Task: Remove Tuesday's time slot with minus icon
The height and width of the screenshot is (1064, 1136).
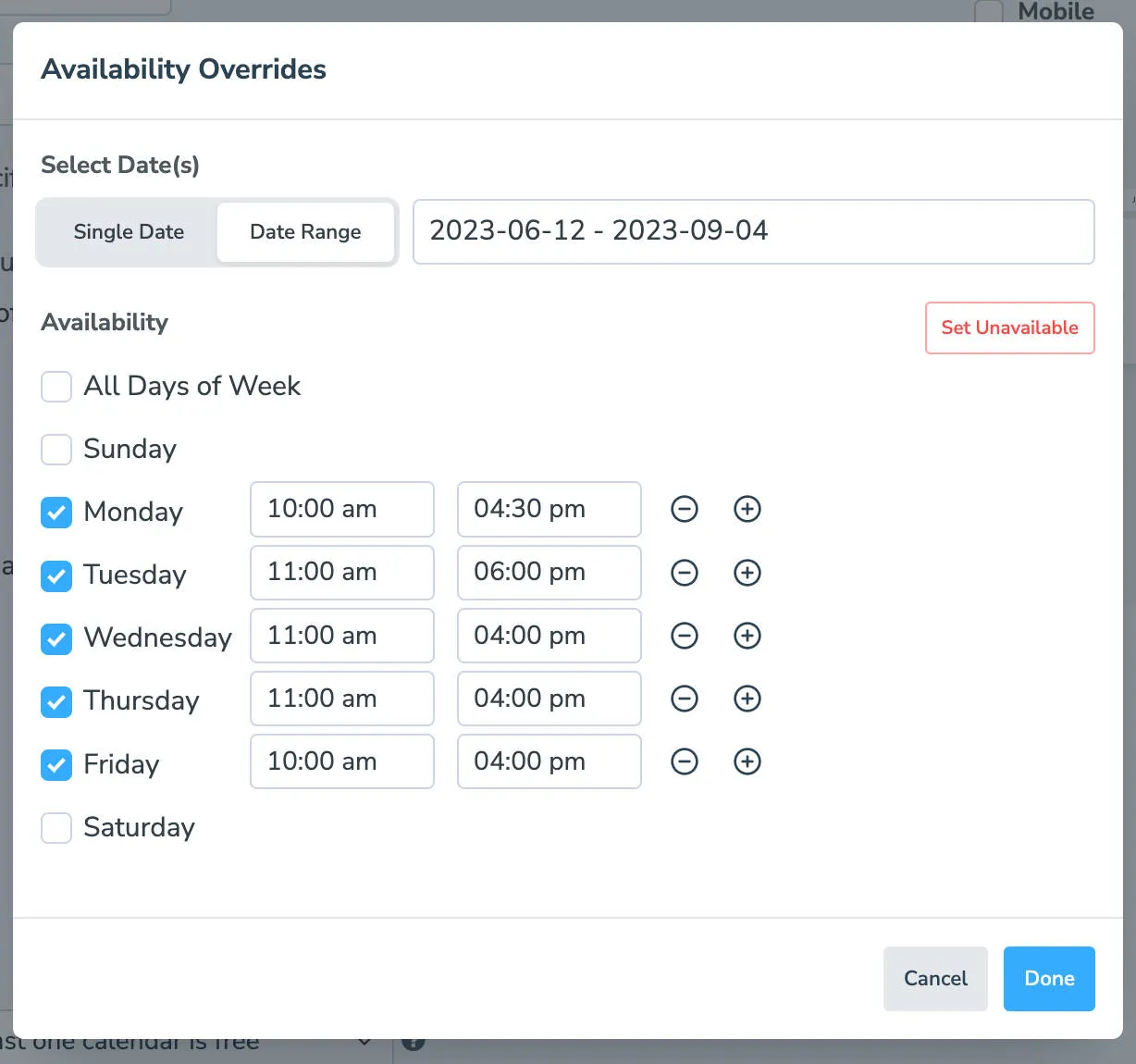Action: 685,573
